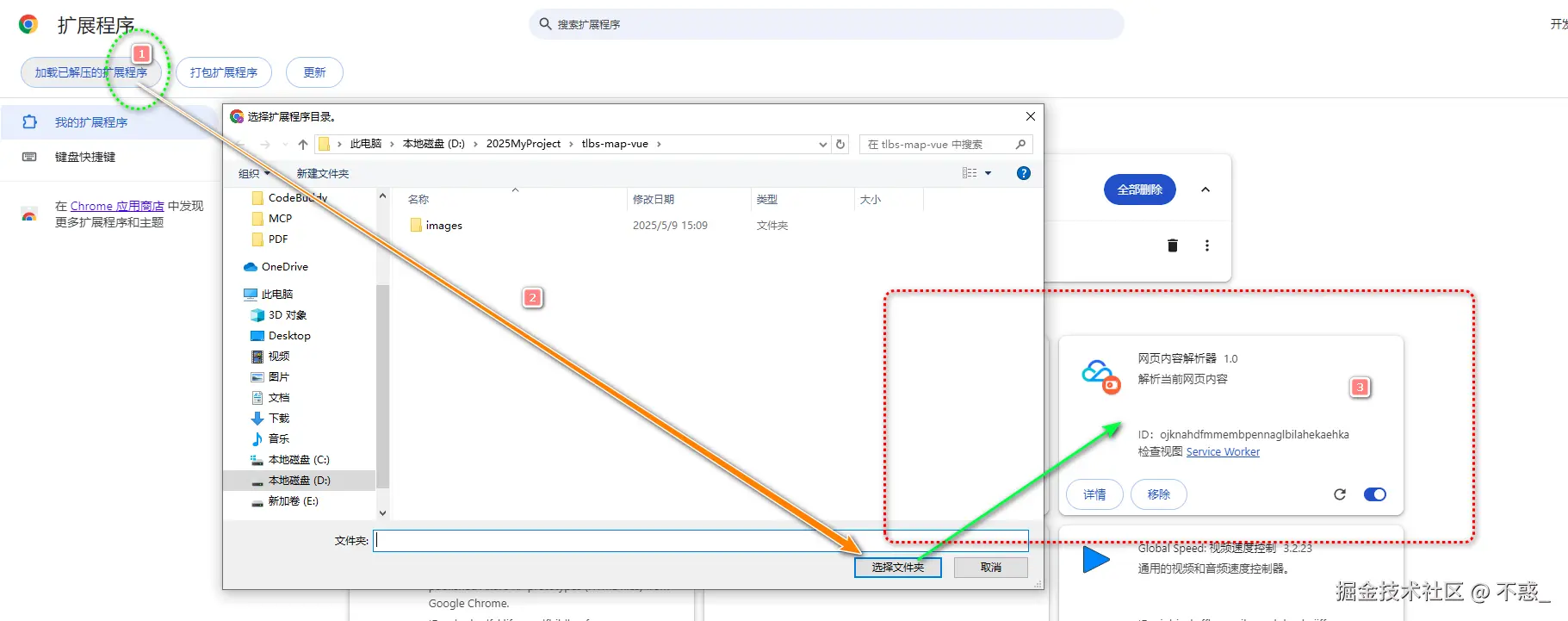Click the Chrome web store rainbow icon
1568x621 pixels.
(x=29, y=214)
